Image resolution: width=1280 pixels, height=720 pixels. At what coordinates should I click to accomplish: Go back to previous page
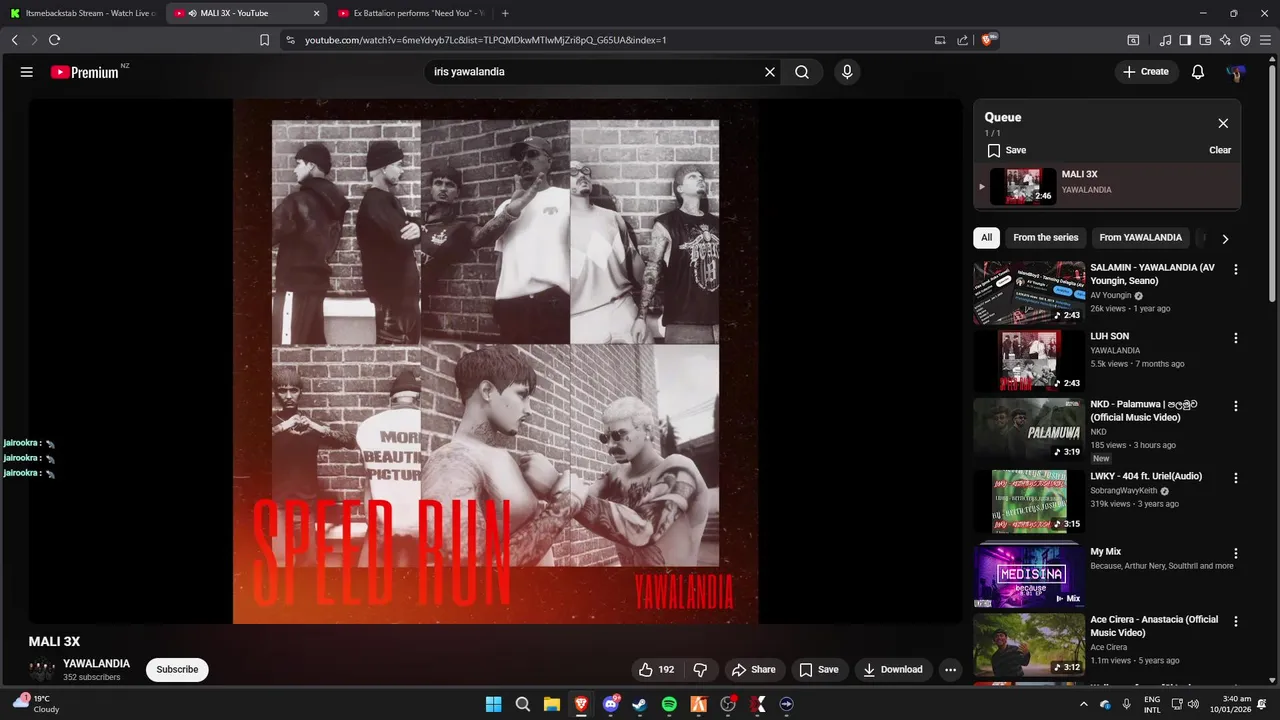coord(14,40)
